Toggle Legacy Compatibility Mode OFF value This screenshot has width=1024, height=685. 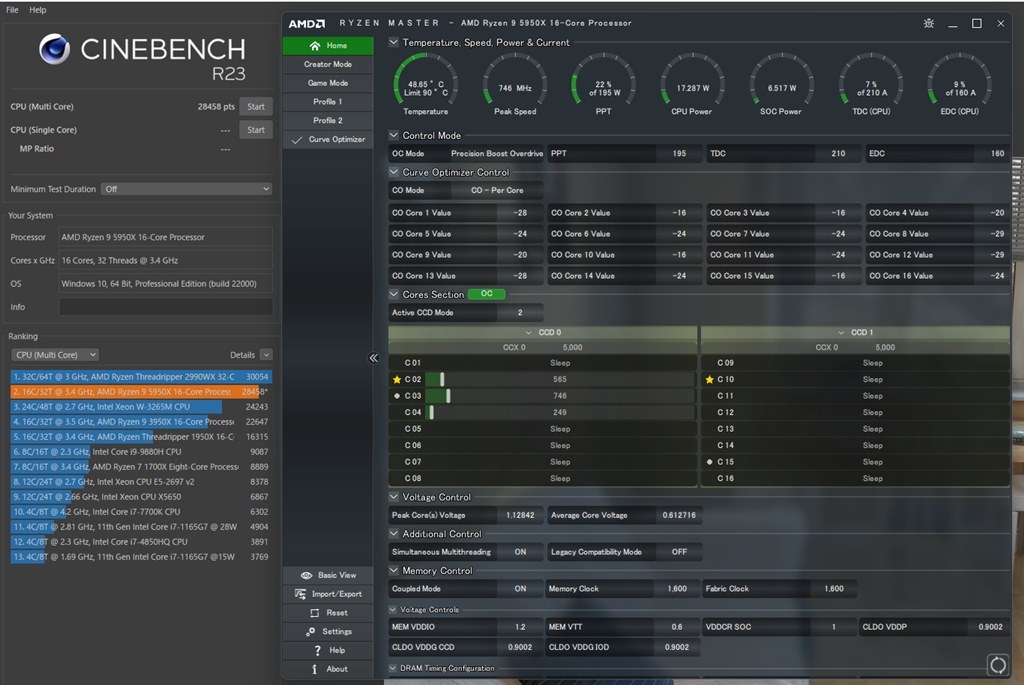(679, 552)
